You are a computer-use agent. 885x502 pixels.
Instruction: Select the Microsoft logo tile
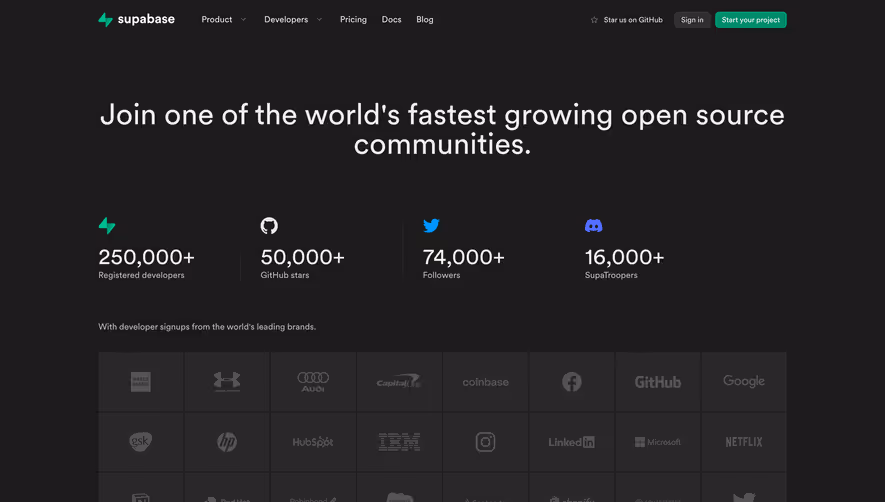pyautogui.click(x=658, y=442)
